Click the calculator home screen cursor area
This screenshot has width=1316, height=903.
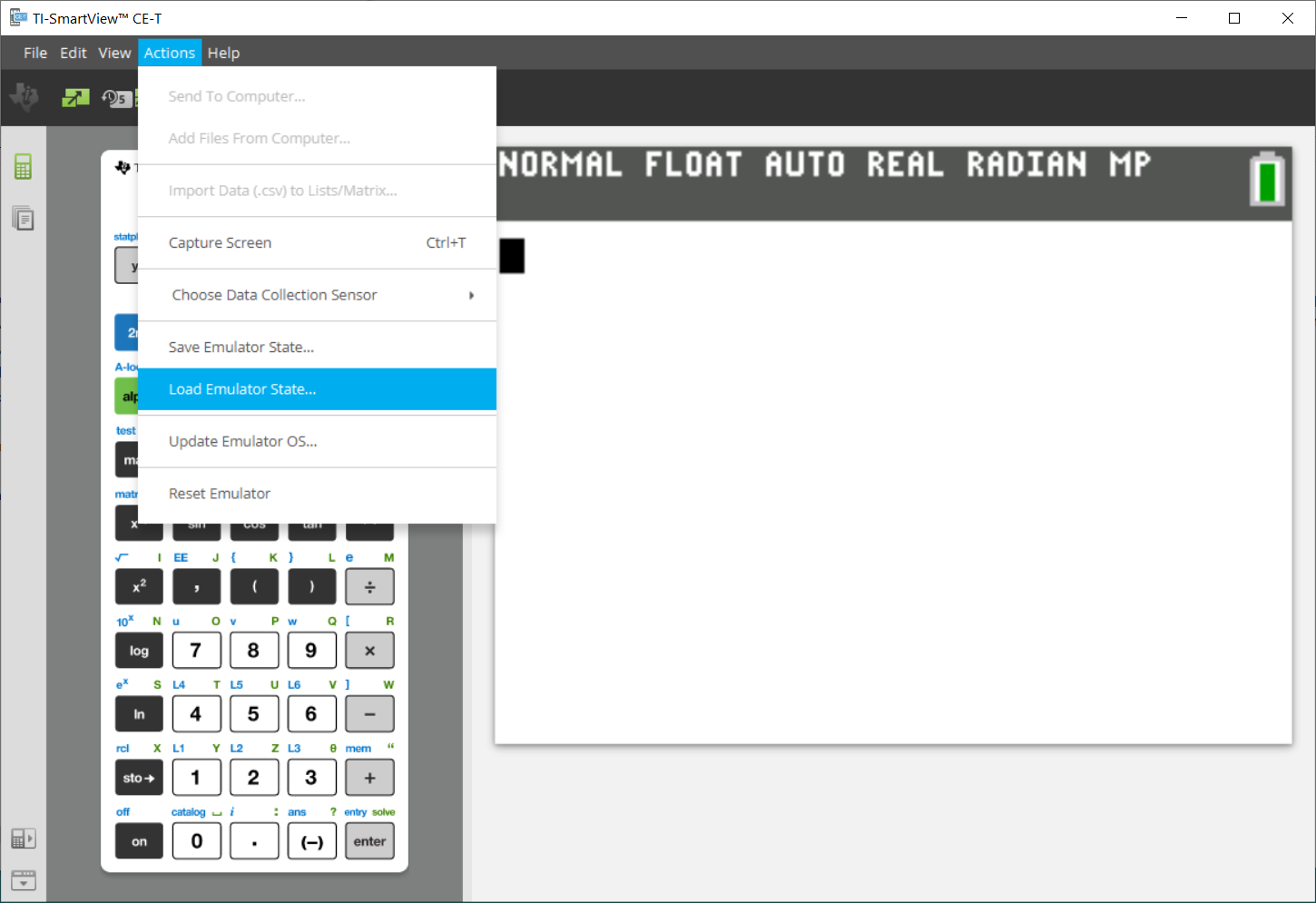(512, 256)
